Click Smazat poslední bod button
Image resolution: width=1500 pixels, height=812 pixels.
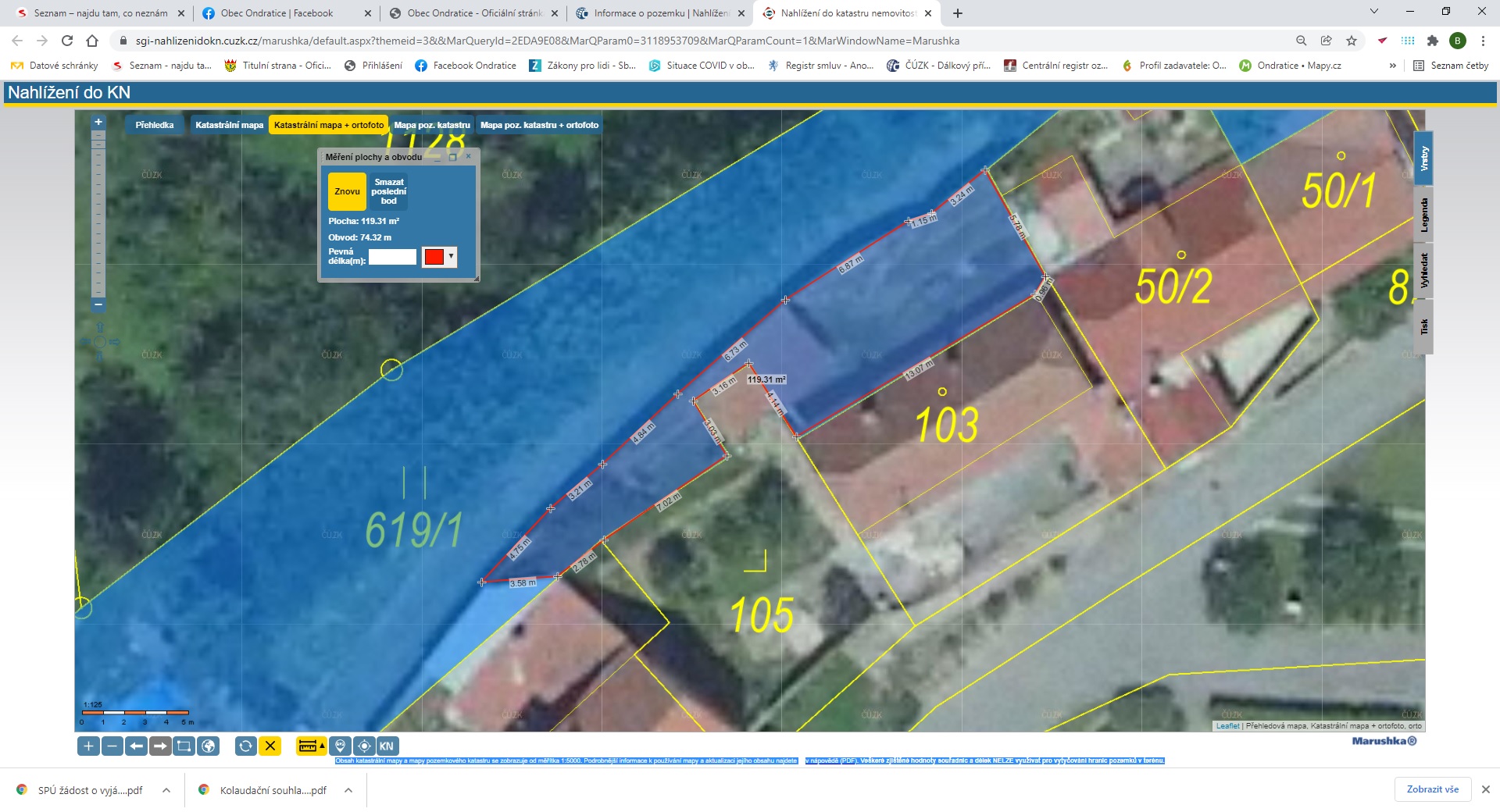[388, 191]
